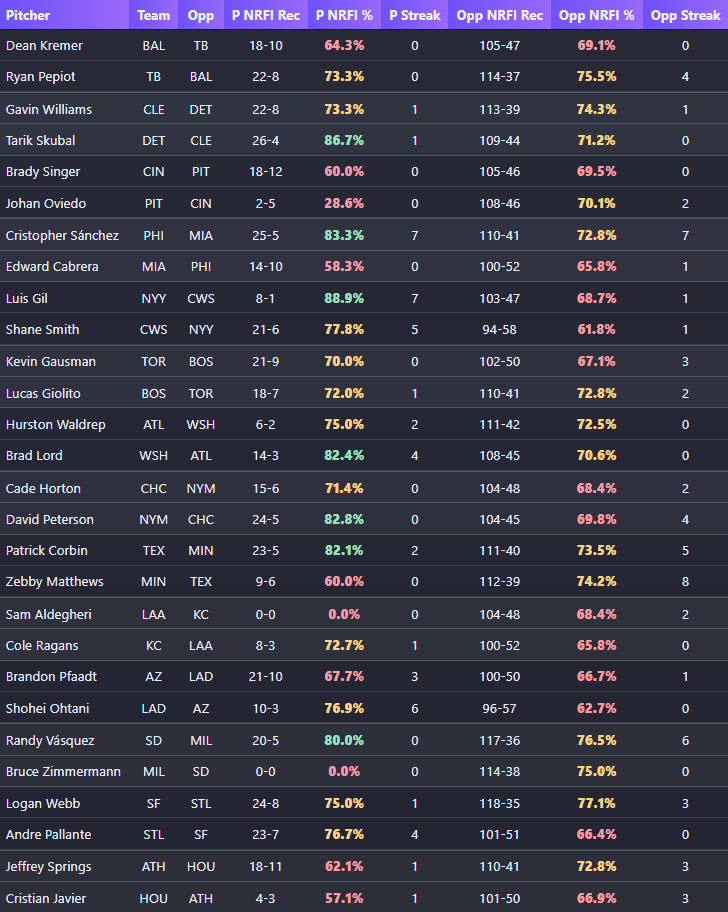Click the Opp column header
The height and width of the screenshot is (912, 728).
click(201, 15)
